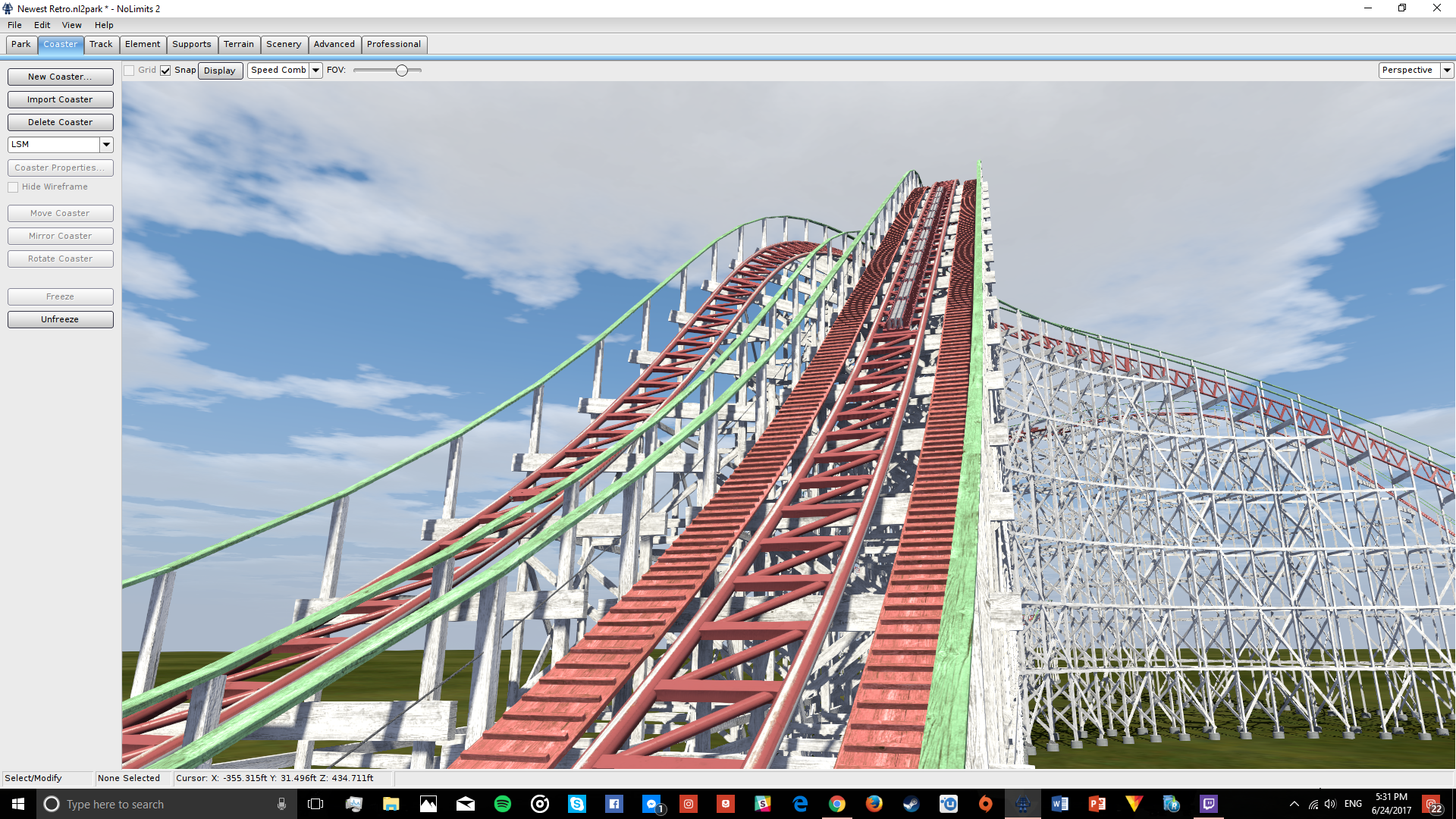This screenshot has width=1456, height=819.
Task: Open Twitch app in taskbar
Action: 1208,804
